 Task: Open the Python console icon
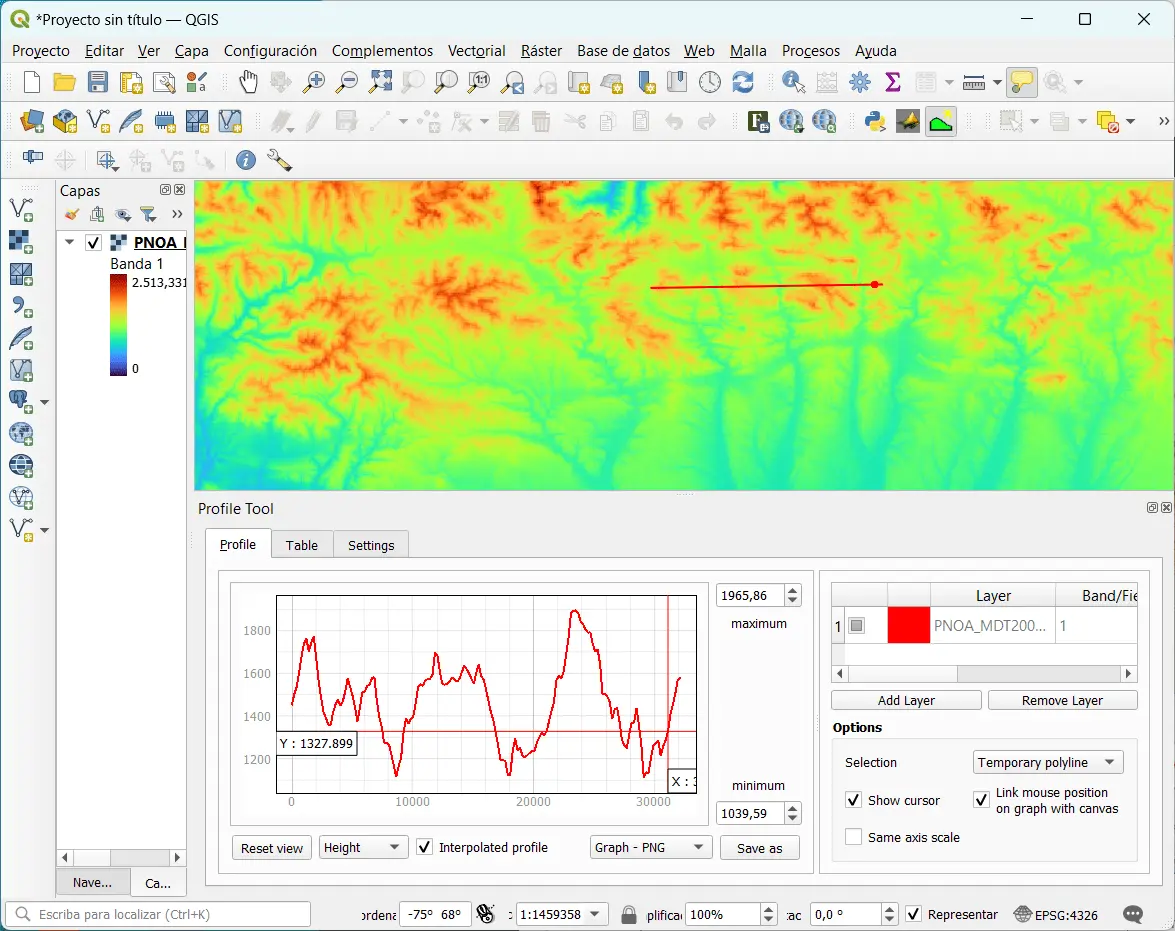[875, 121]
